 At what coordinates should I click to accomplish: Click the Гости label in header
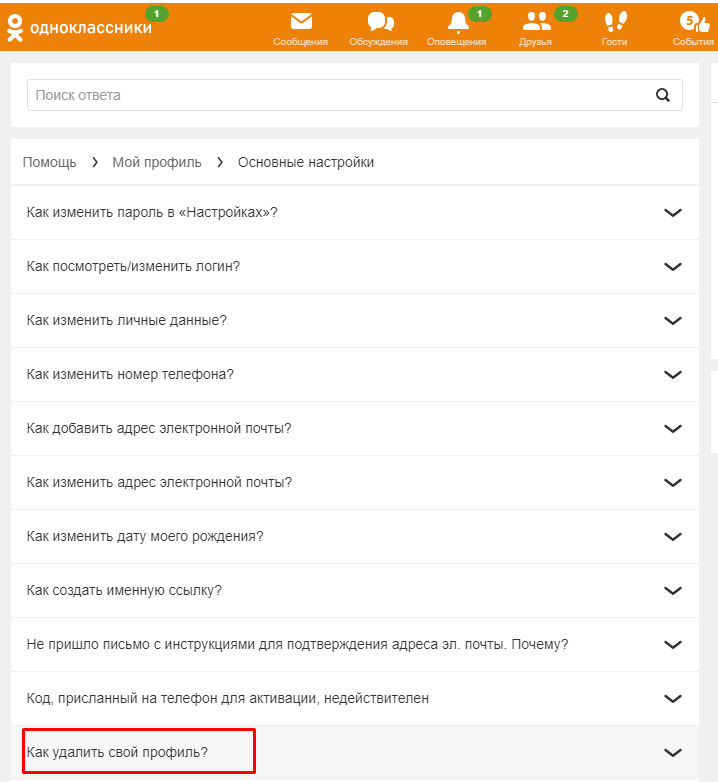click(x=614, y=42)
